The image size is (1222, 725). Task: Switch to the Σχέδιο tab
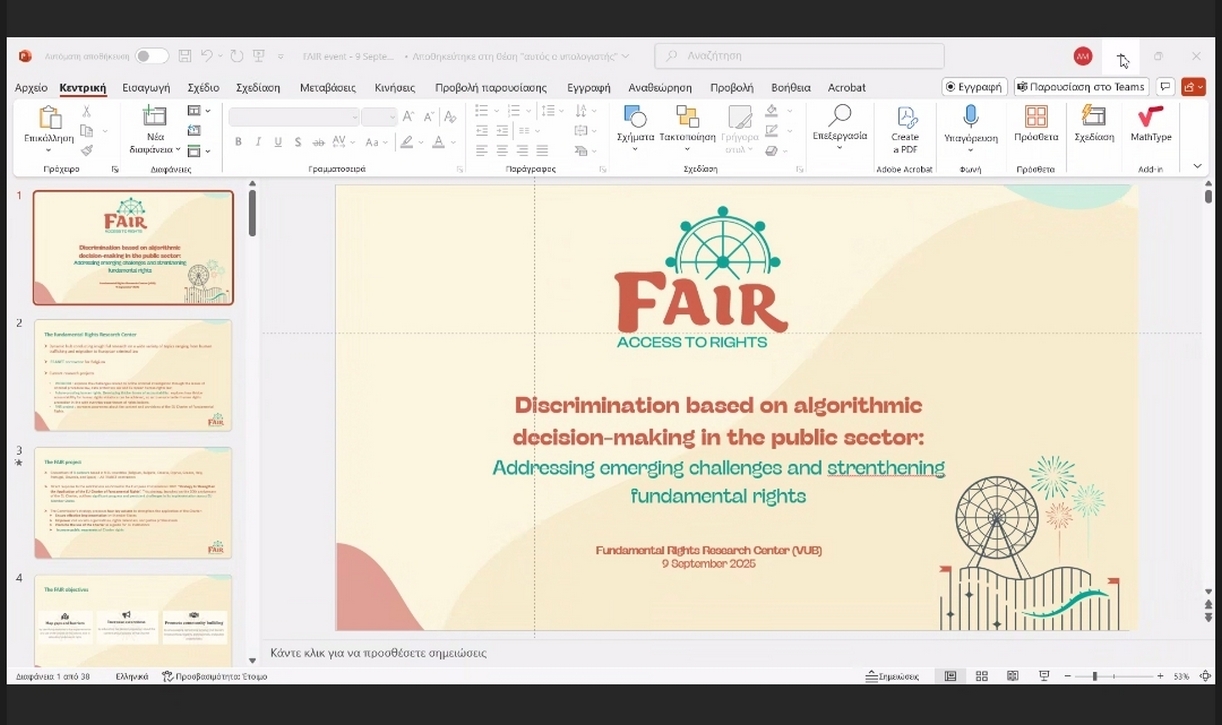coord(203,88)
